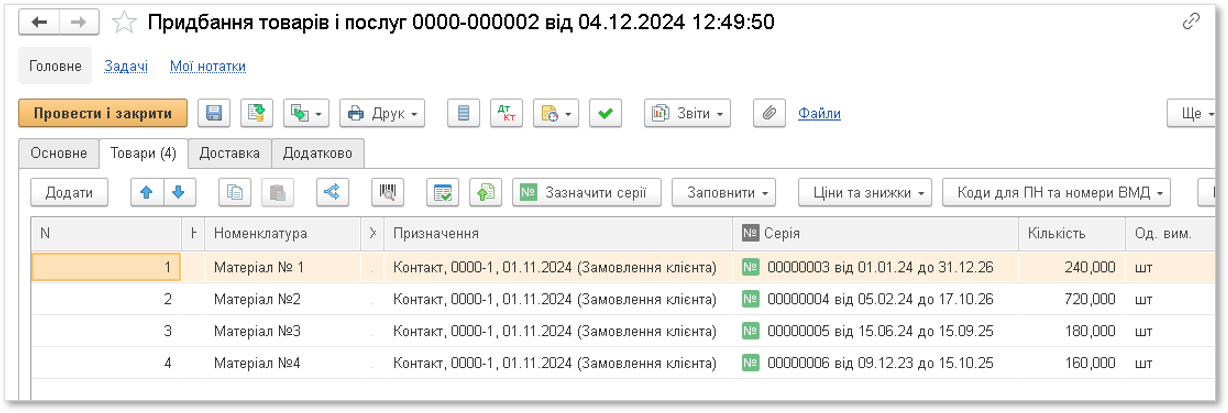Click the split row icon
This screenshot has width=1228, height=413.
(331, 193)
